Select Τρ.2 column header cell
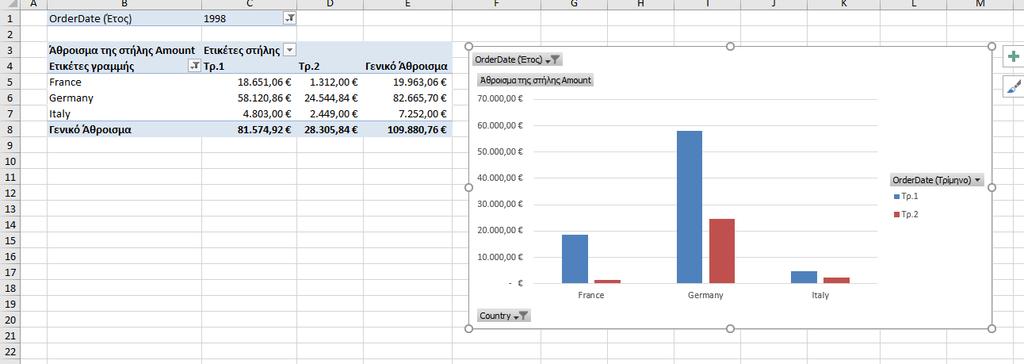Image resolution: width=1024 pixels, height=364 pixels. point(330,66)
